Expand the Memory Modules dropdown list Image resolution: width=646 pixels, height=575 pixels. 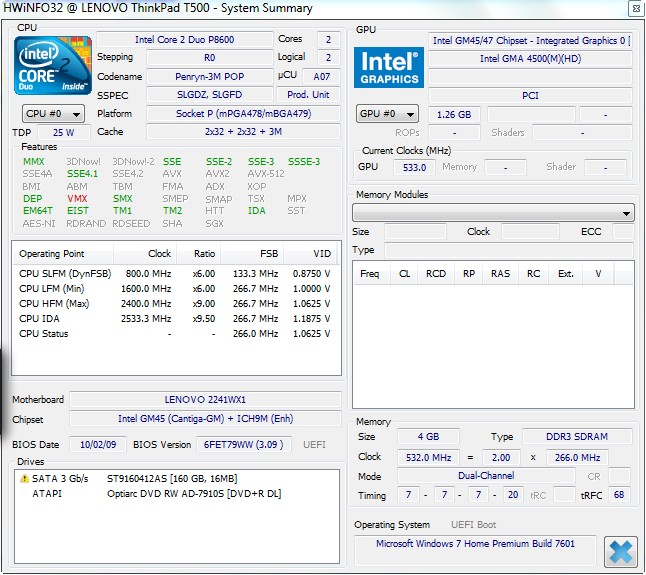click(493, 213)
